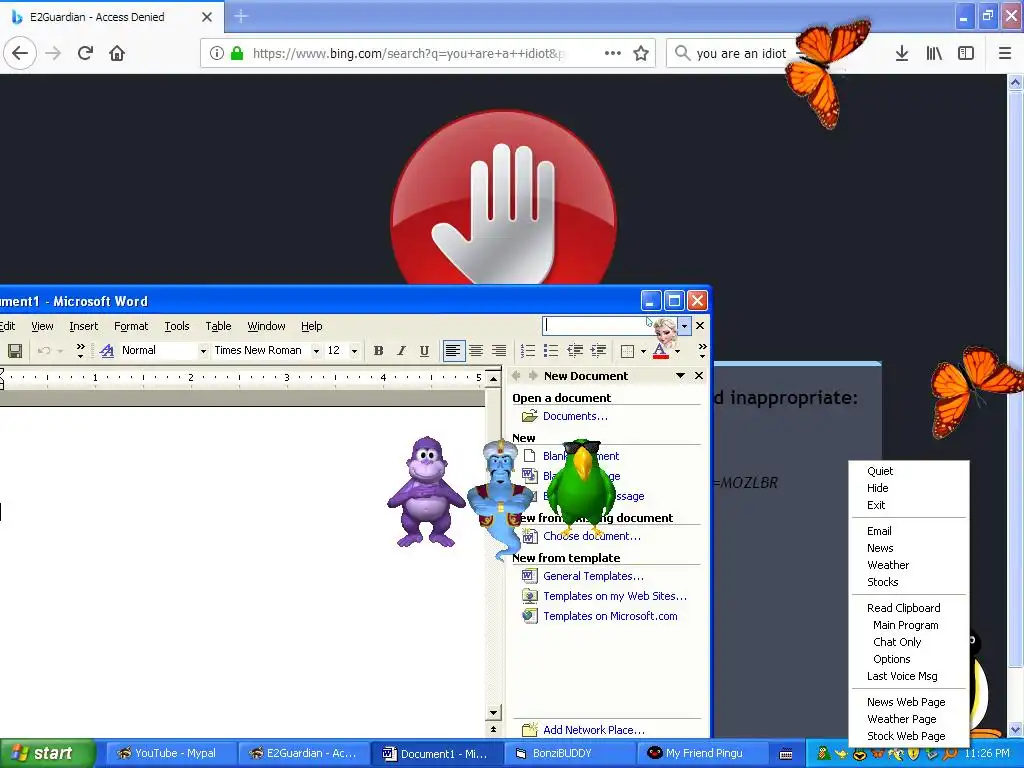Align text left in Word
Screen dimensions: 1024x768
(453, 351)
